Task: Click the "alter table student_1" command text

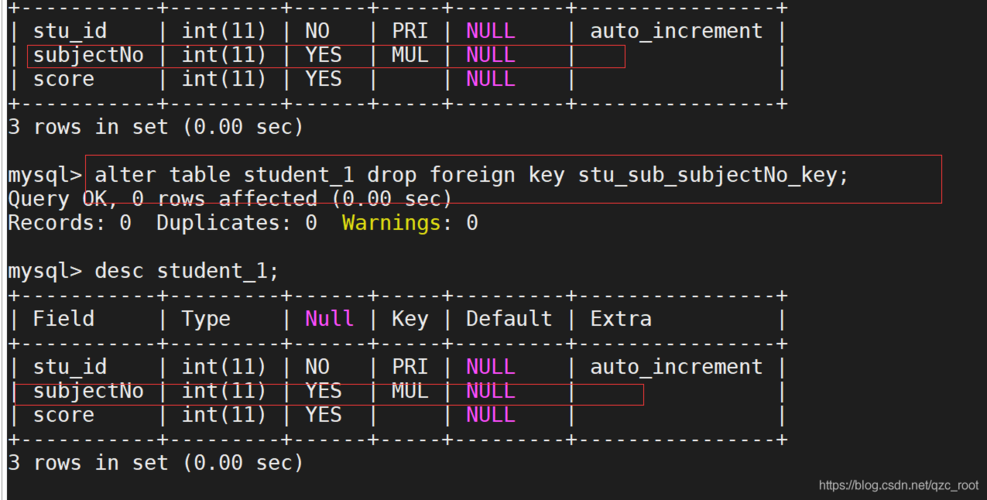Action: tap(224, 175)
